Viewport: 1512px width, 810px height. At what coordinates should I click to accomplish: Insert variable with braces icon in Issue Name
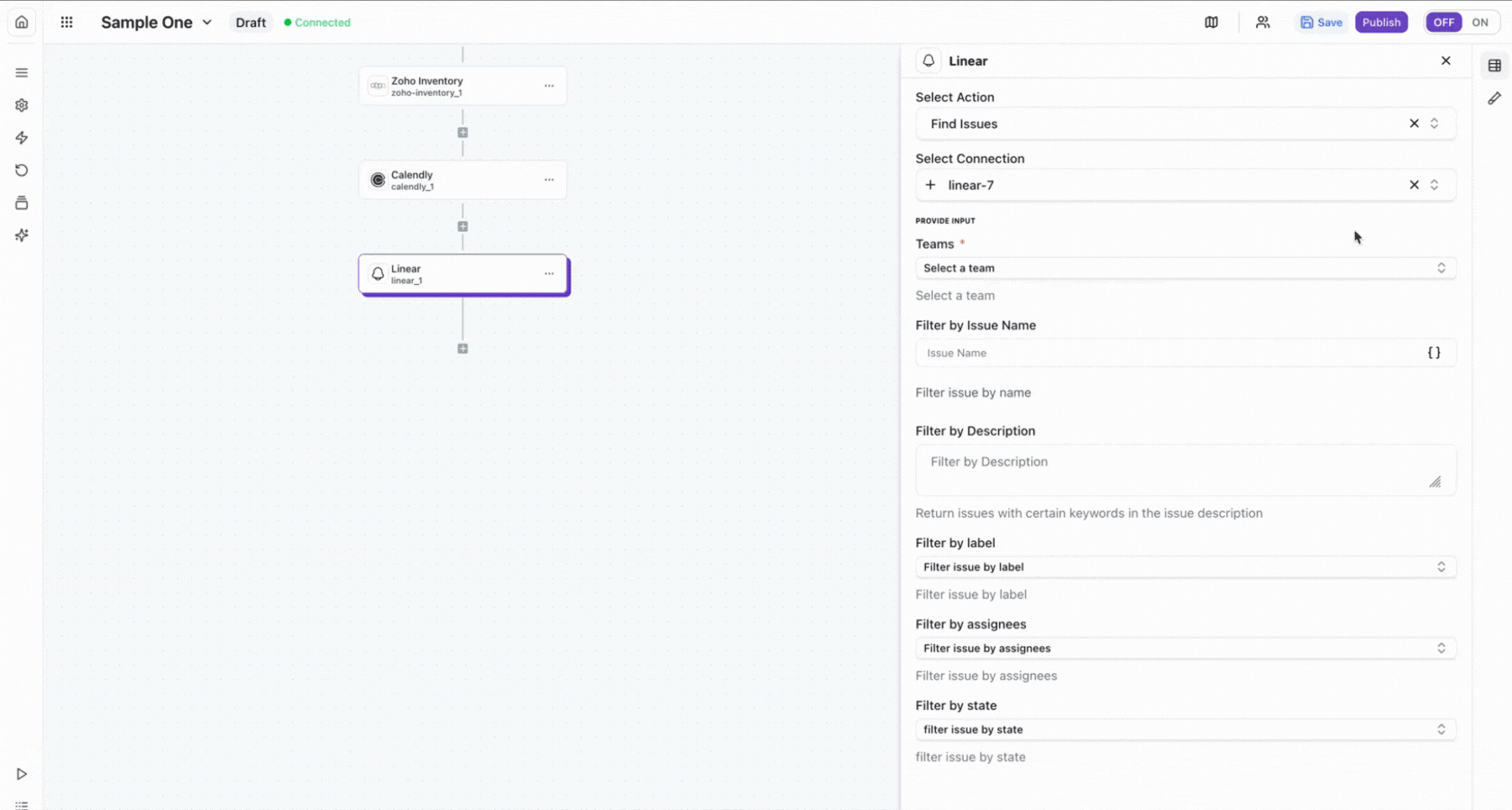pyautogui.click(x=1434, y=353)
